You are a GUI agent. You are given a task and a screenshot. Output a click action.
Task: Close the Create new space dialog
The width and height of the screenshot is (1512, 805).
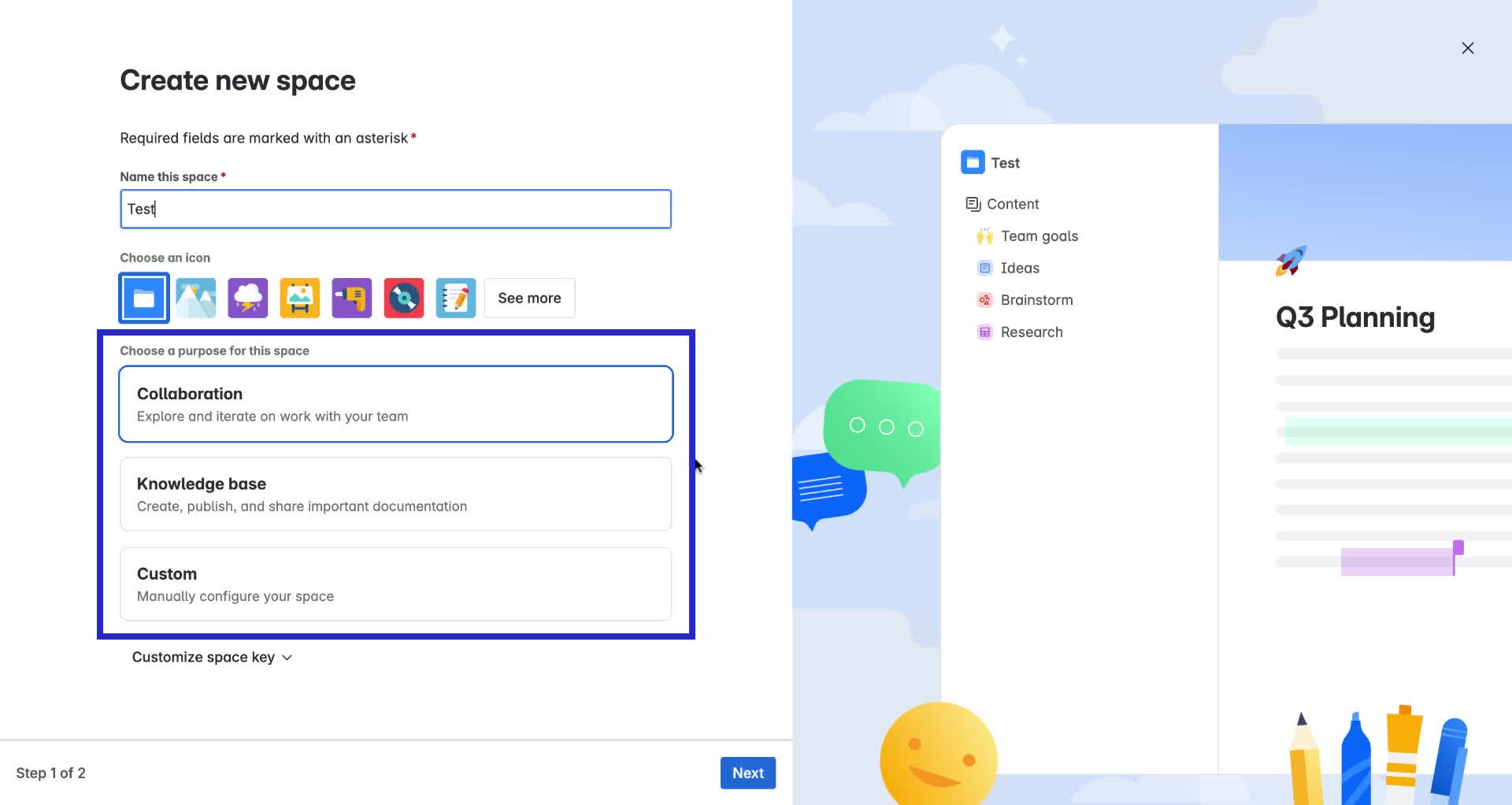[1467, 48]
